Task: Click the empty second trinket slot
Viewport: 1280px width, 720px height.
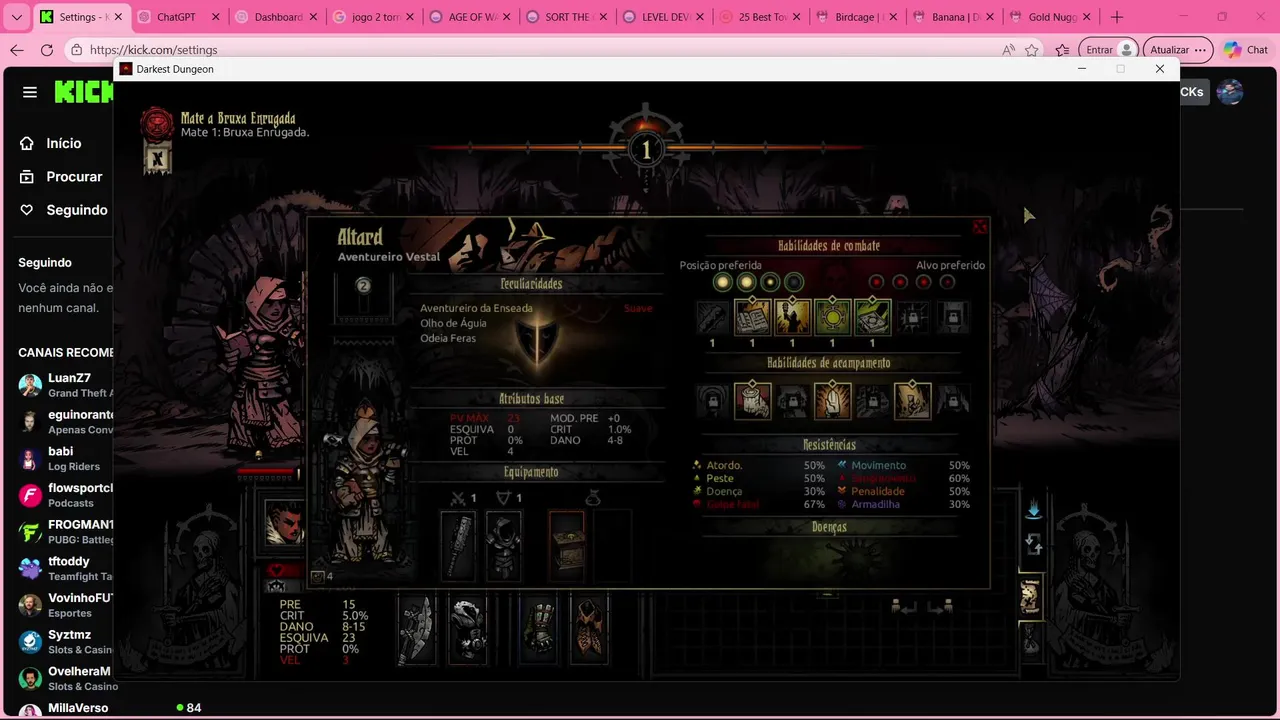Action: point(612,545)
